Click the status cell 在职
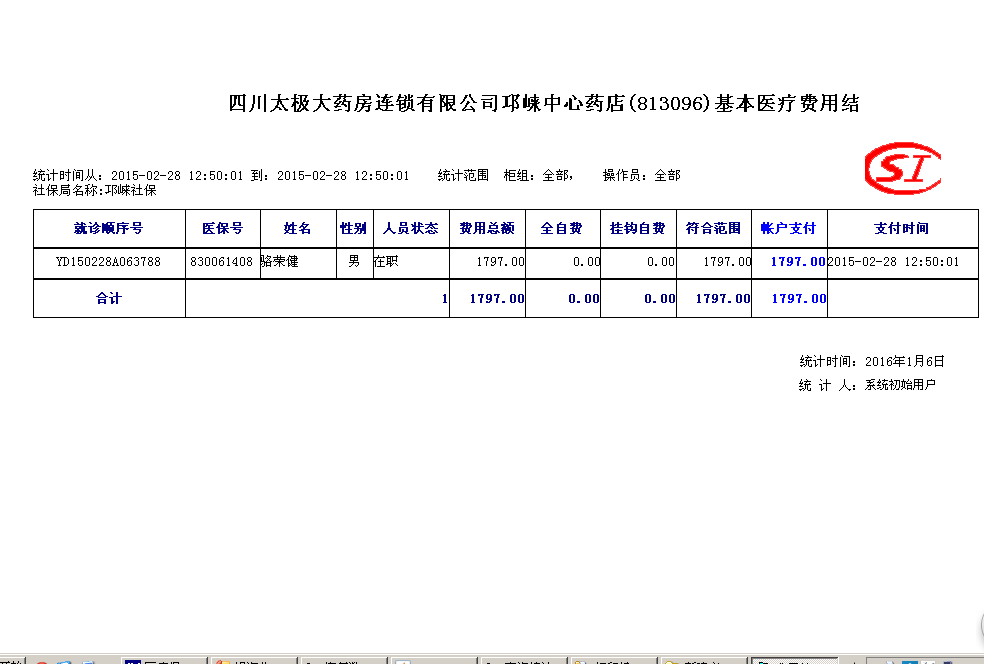This screenshot has height=664, width=984. point(386,262)
